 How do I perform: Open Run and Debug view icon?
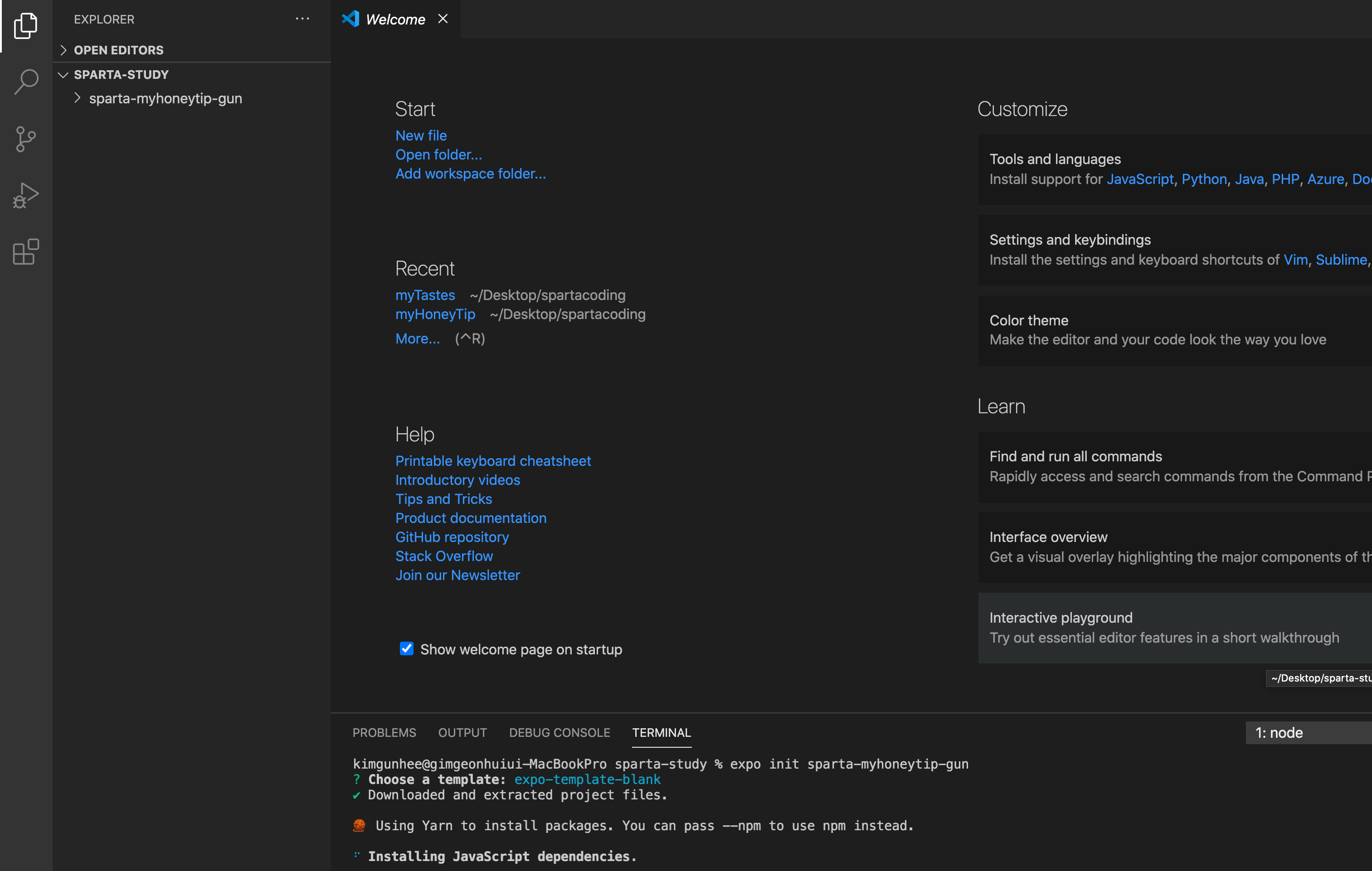26,195
